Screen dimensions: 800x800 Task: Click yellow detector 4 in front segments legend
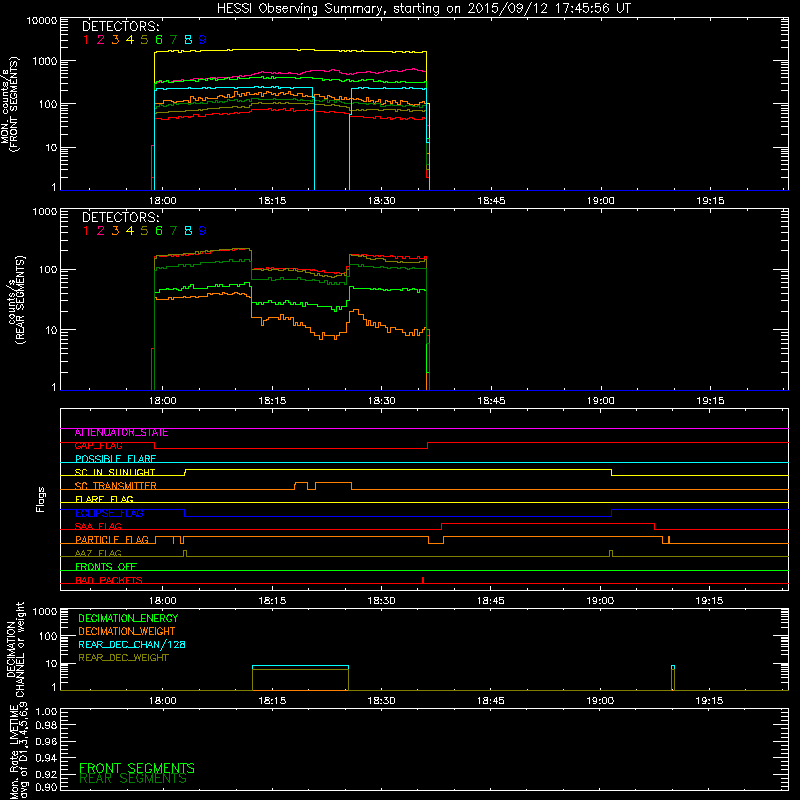130,40
